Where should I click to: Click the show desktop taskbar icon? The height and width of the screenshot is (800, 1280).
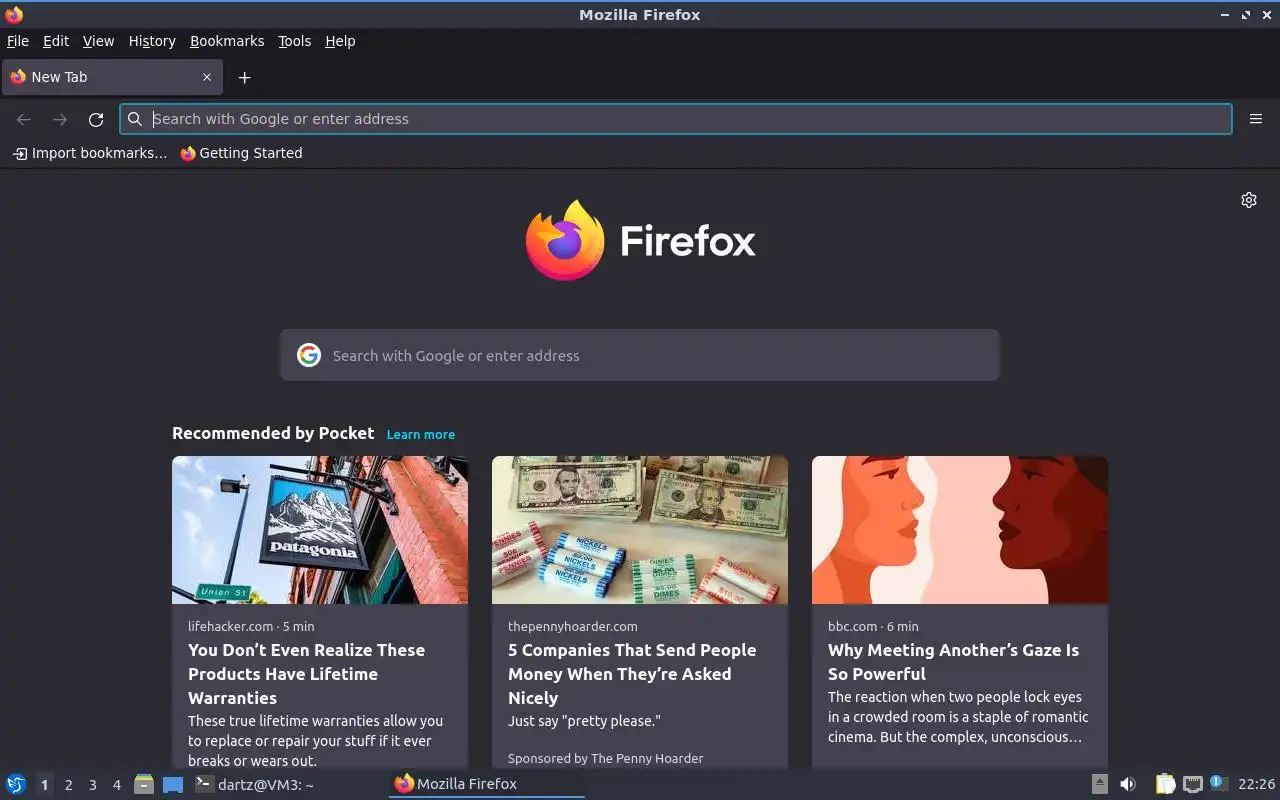(x=173, y=785)
